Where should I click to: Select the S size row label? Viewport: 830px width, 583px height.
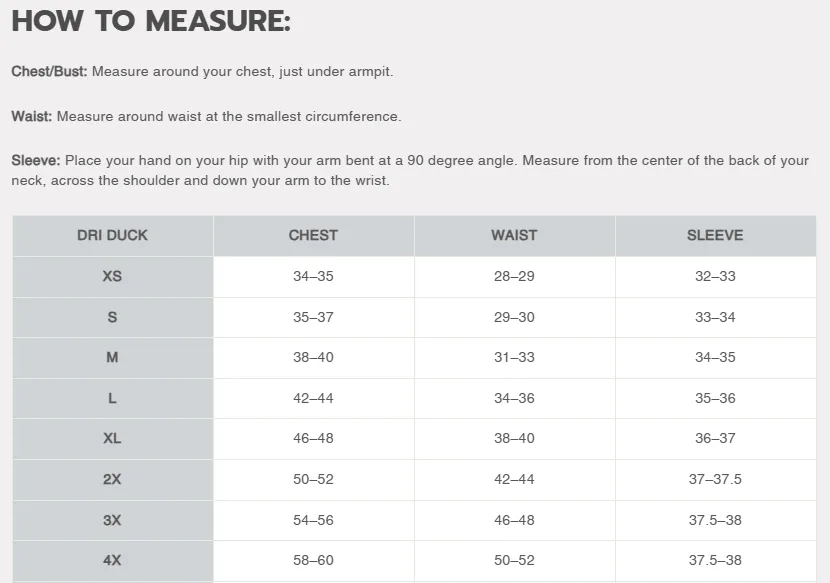point(112,317)
